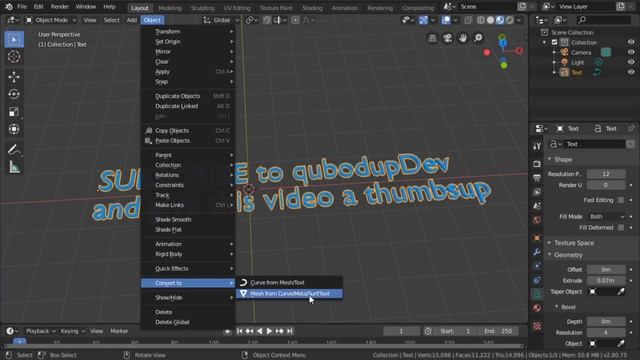Click the pan view hand icon
Viewport: 640px width, 360px height.
pyautogui.click(x=462, y=38)
